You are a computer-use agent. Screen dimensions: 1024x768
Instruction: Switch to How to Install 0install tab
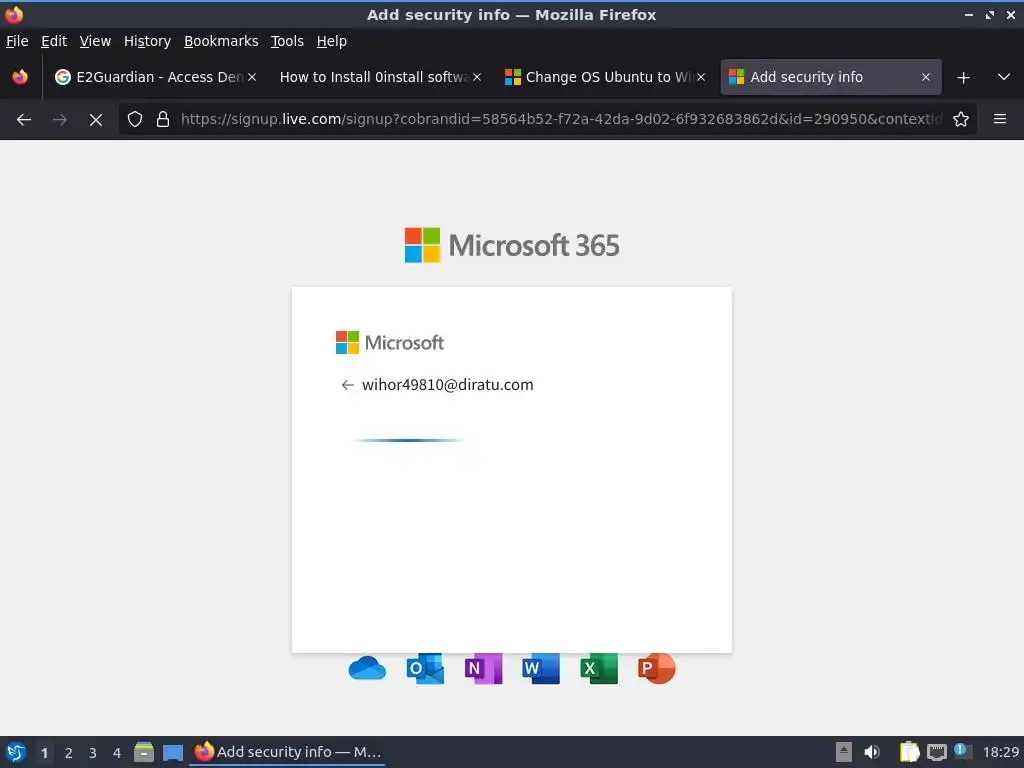[x=381, y=77]
